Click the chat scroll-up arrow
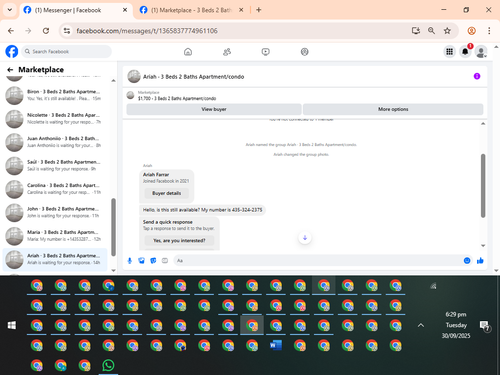 [x=483, y=124]
